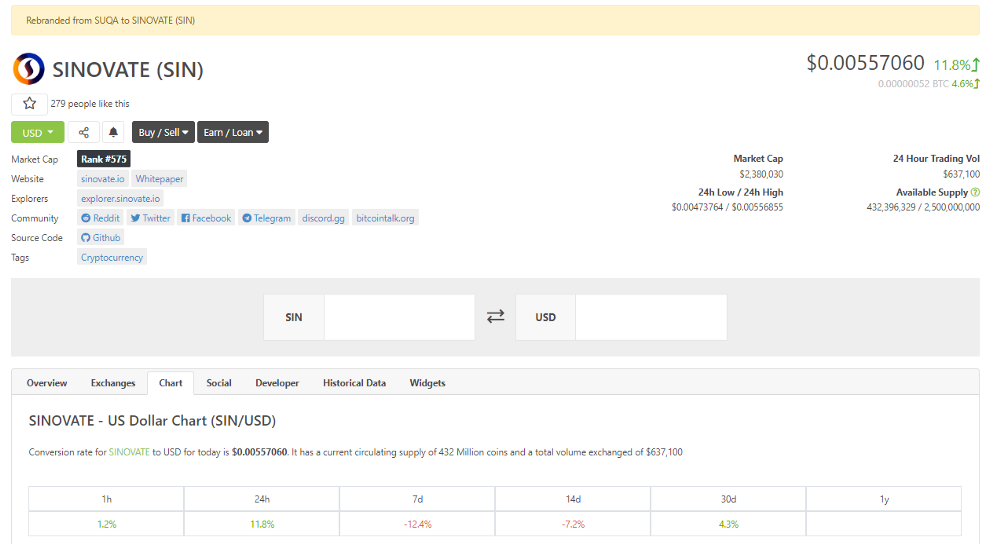
Task: Open the Facebook community link
Action: [206, 218]
